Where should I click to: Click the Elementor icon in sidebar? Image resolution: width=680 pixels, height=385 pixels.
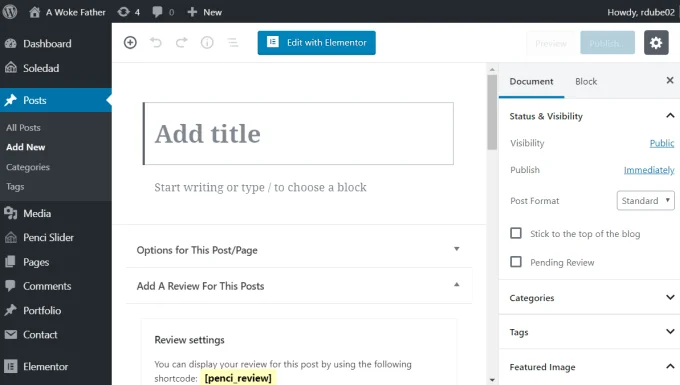click(10, 366)
